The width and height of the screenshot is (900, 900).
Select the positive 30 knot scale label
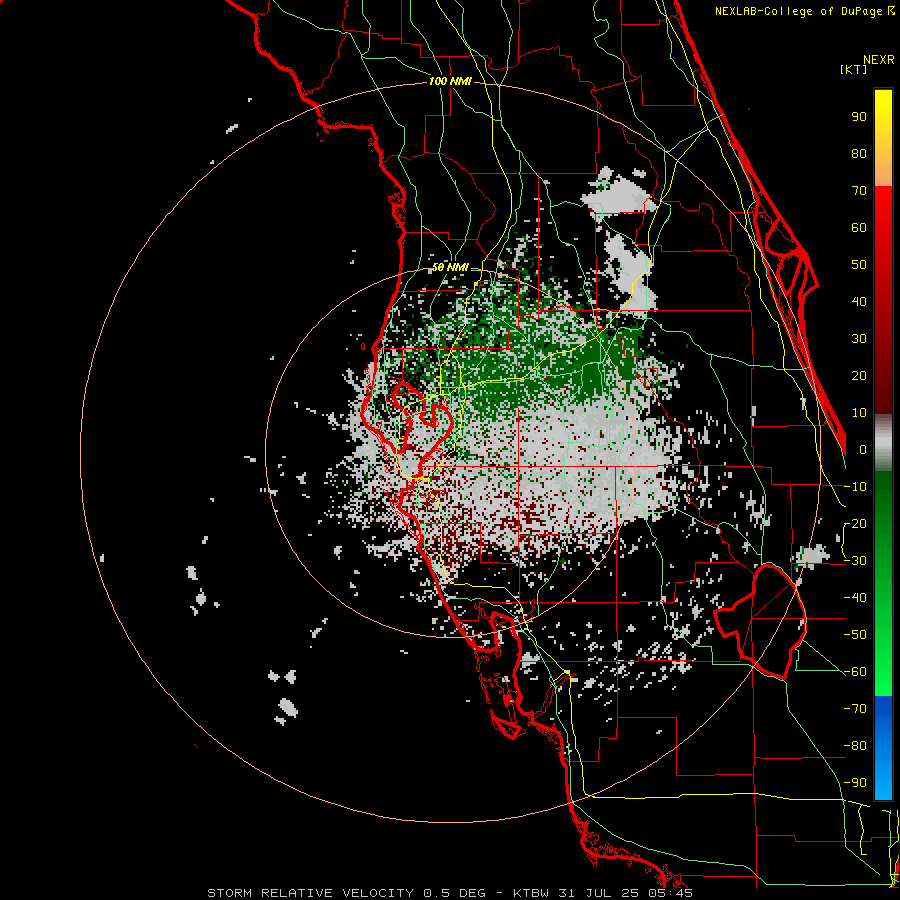pyautogui.click(x=859, y=339)
